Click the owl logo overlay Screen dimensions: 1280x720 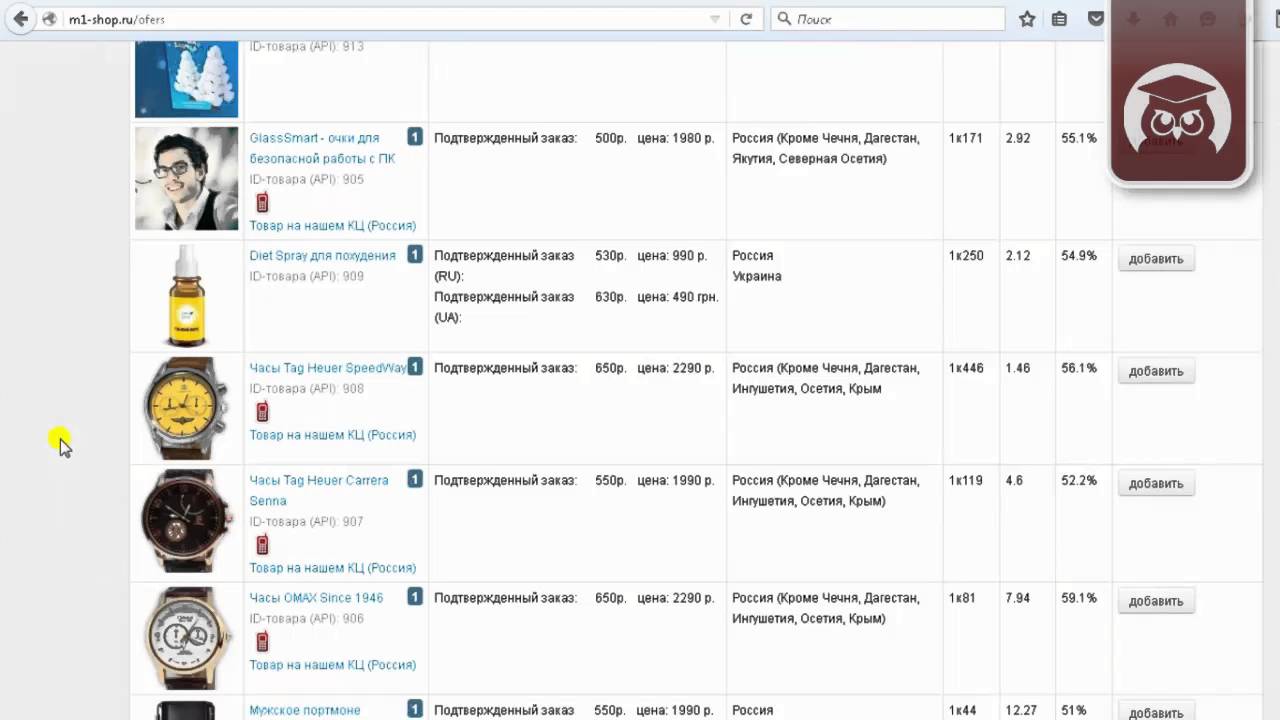1180,110
